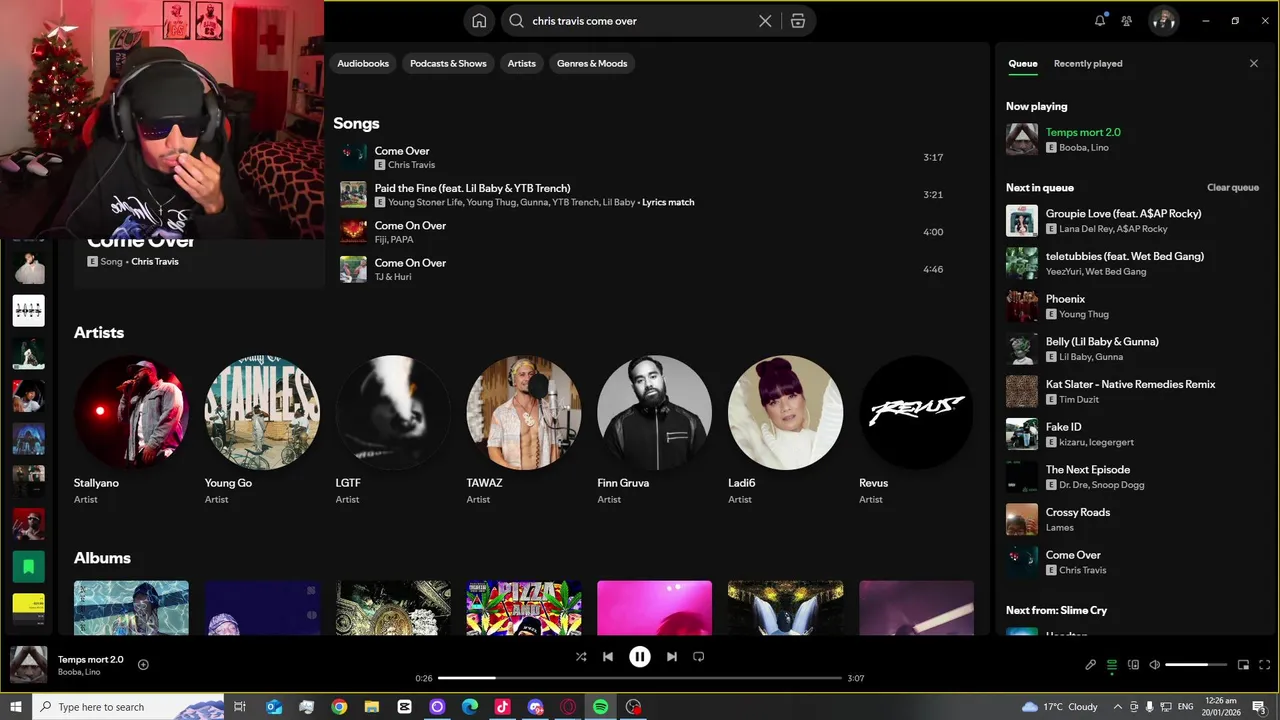Switch to the Recently played tab
The height and width of the screenshot is (720, 1280).
pos(1088,63)
